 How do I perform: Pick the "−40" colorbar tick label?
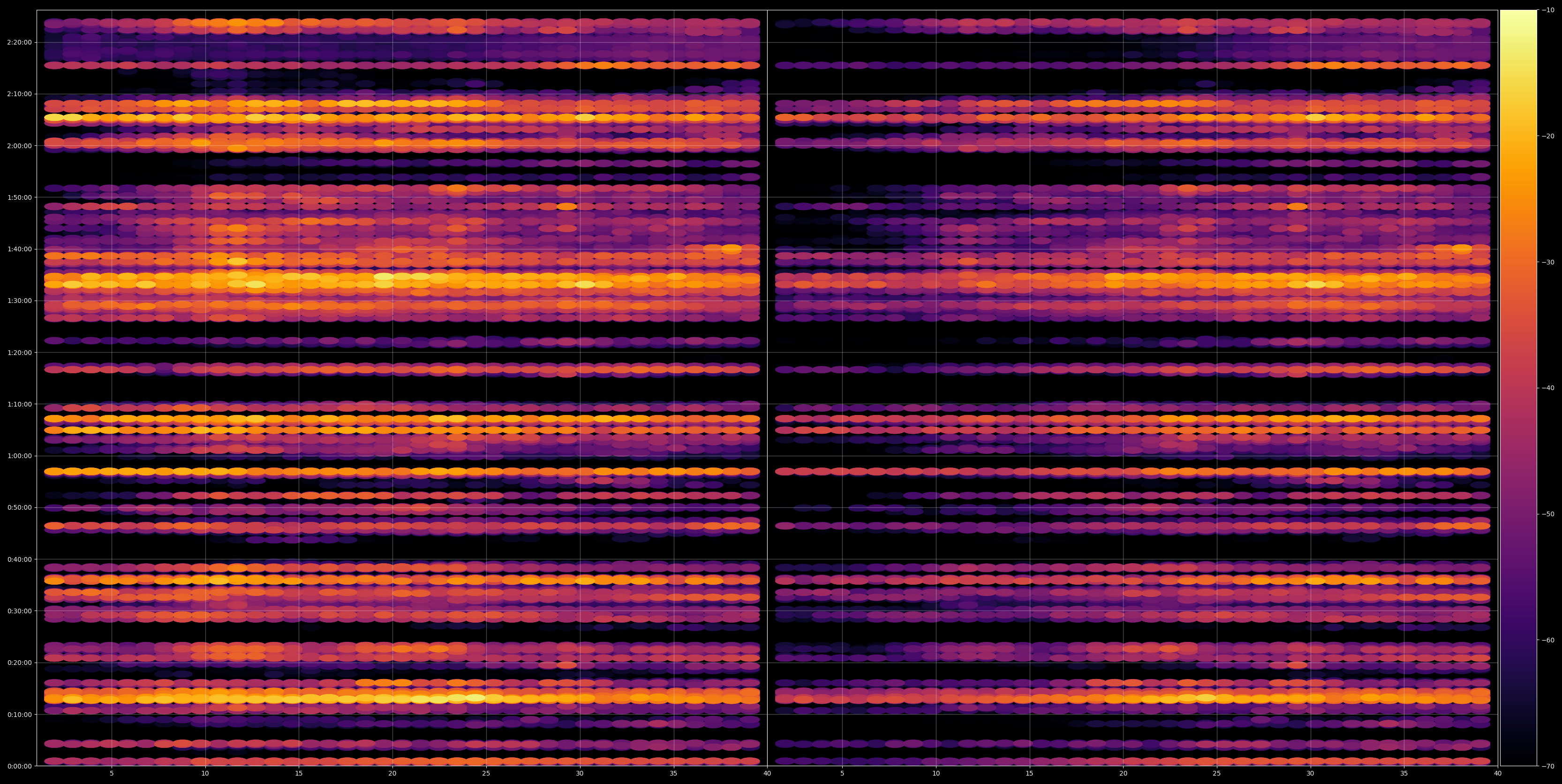(x=1547, y=388)
